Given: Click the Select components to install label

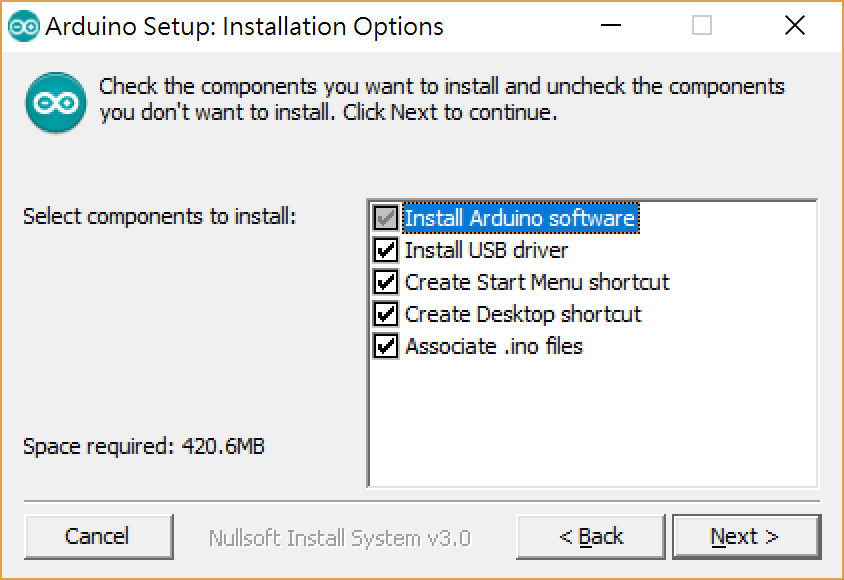Looking at the screenshot, I should pyautogui.click(x=160, y=216).
